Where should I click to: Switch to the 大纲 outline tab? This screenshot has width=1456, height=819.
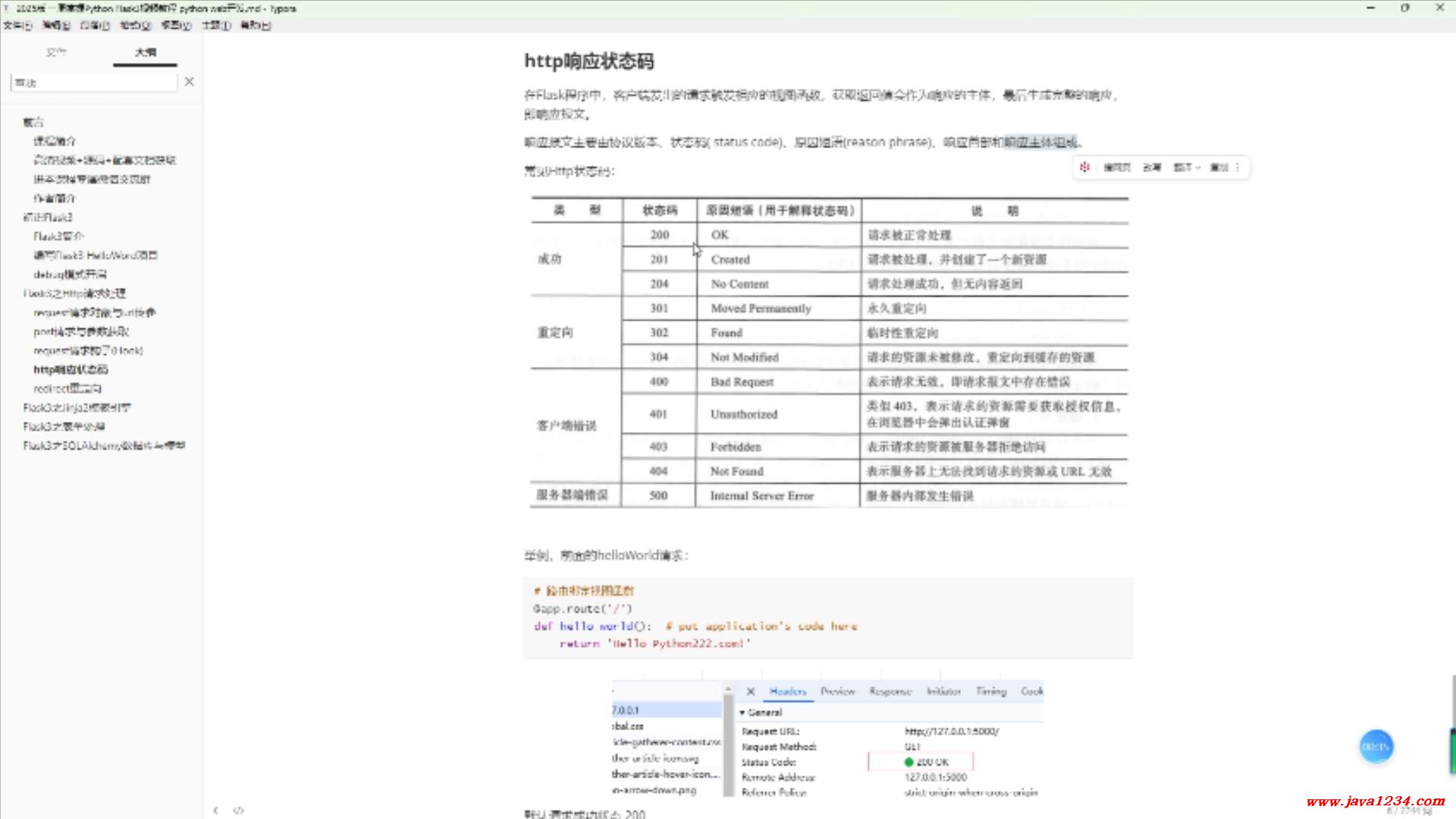(146, 52)
